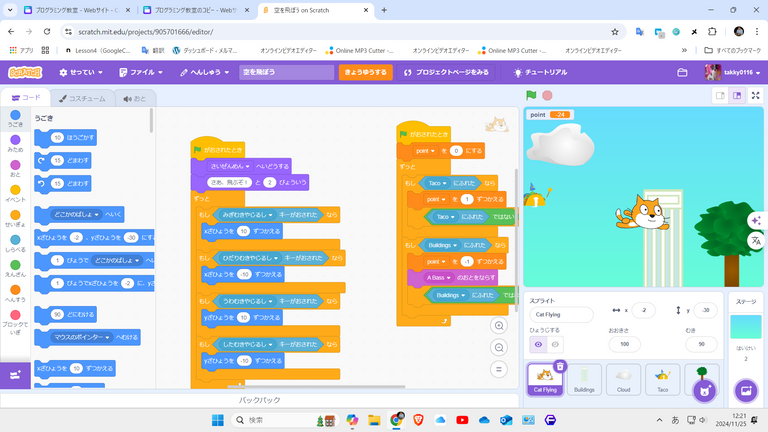Select the しらべる (Sensing) block category

(15, 243)
